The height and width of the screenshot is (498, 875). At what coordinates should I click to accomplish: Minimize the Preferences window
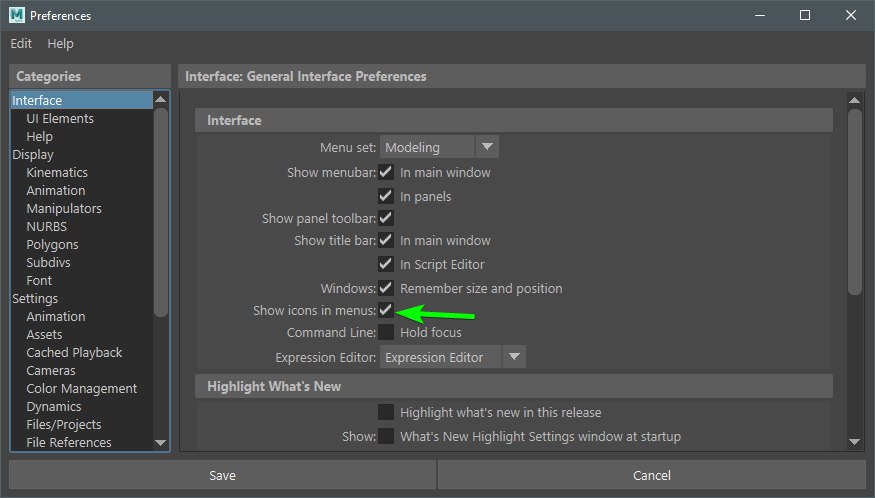pos(759,15)
